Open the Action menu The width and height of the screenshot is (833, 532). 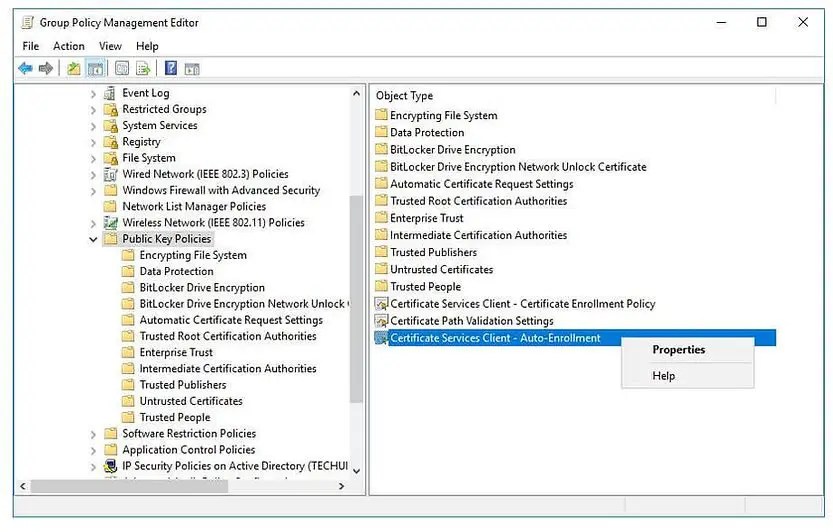pos(69,46)
